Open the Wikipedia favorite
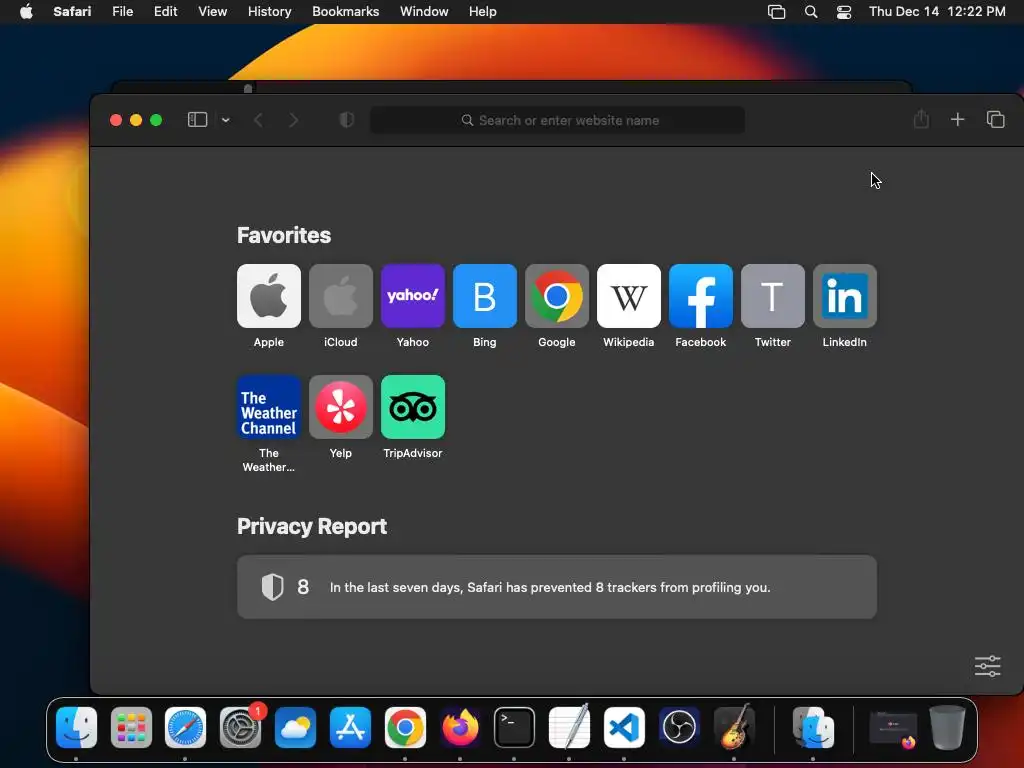The image size is (1024, 768). tap(629, 296)
